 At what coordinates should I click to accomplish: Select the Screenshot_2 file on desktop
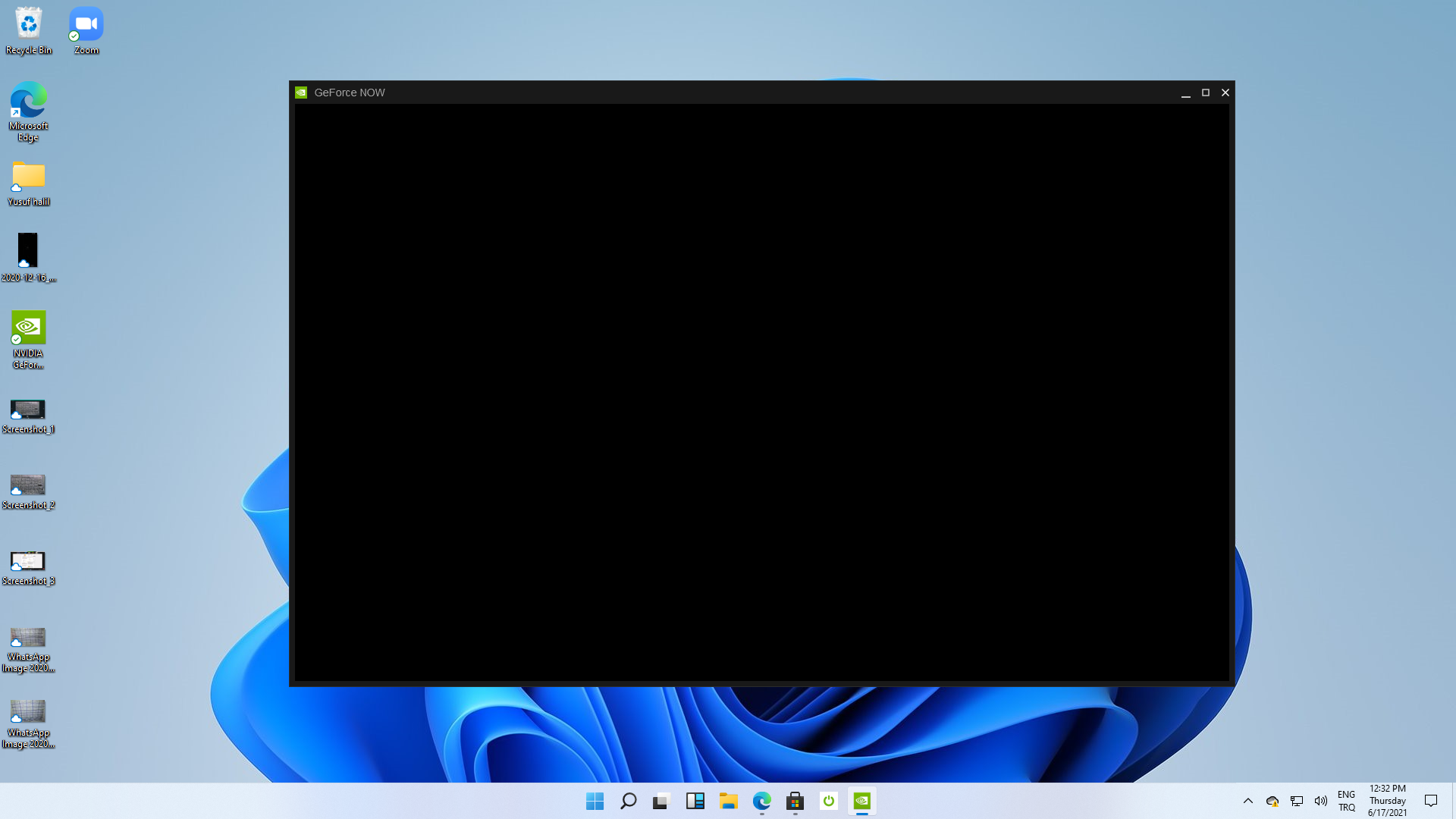click(28, 485)
